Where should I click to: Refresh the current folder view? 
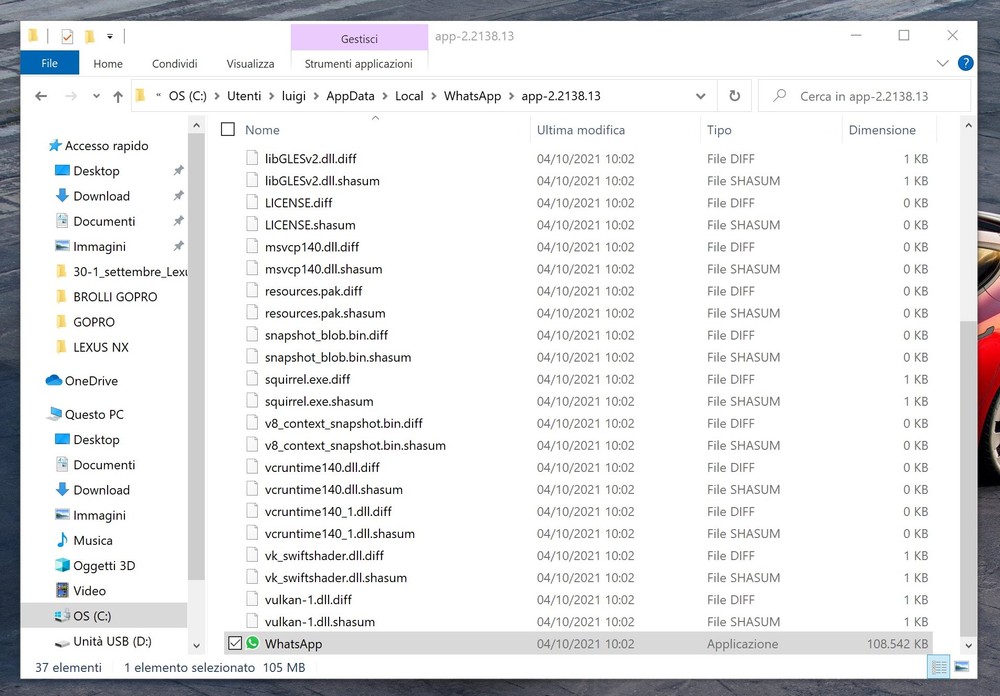(735, 96)
